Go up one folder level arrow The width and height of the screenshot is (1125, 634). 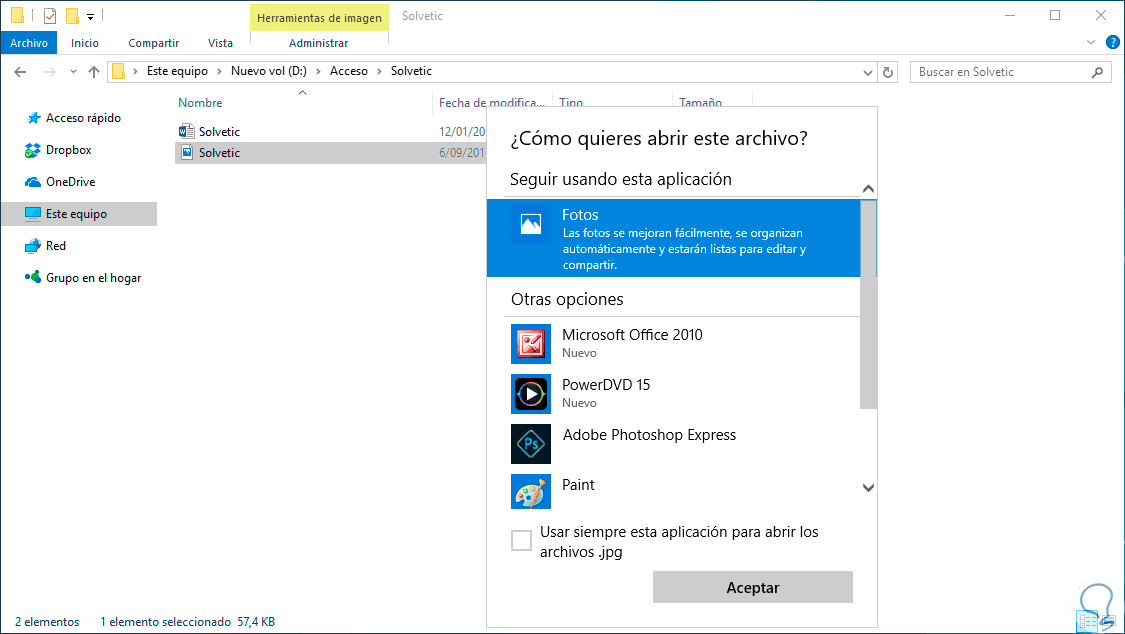pos(93,72)
